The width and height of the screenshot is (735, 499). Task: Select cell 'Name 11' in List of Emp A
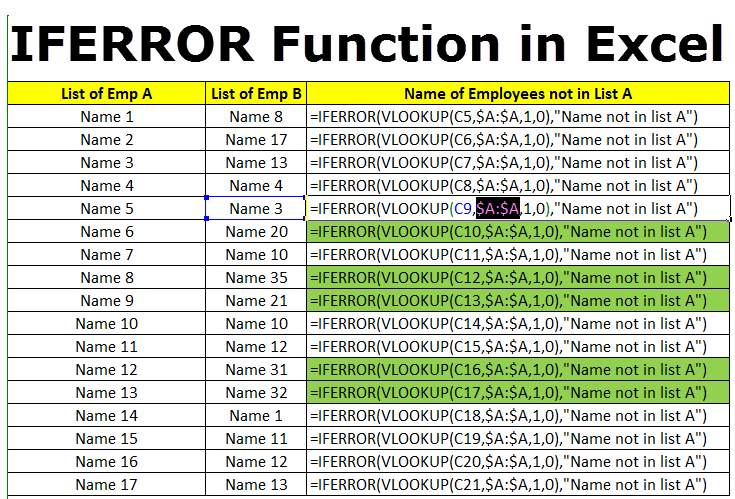click(x=106, y=346)
